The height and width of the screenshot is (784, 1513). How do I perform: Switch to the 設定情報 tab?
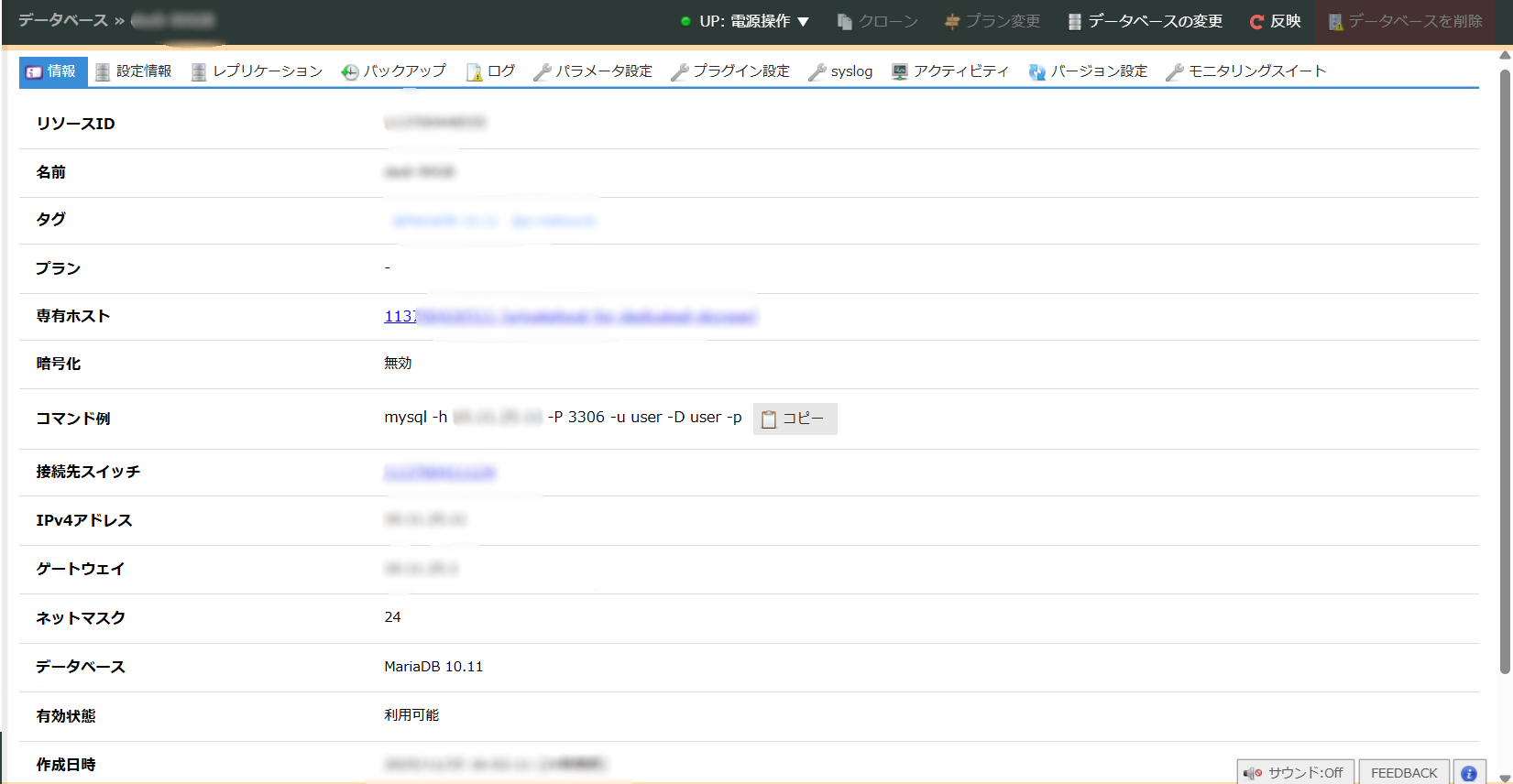[134, 71]
